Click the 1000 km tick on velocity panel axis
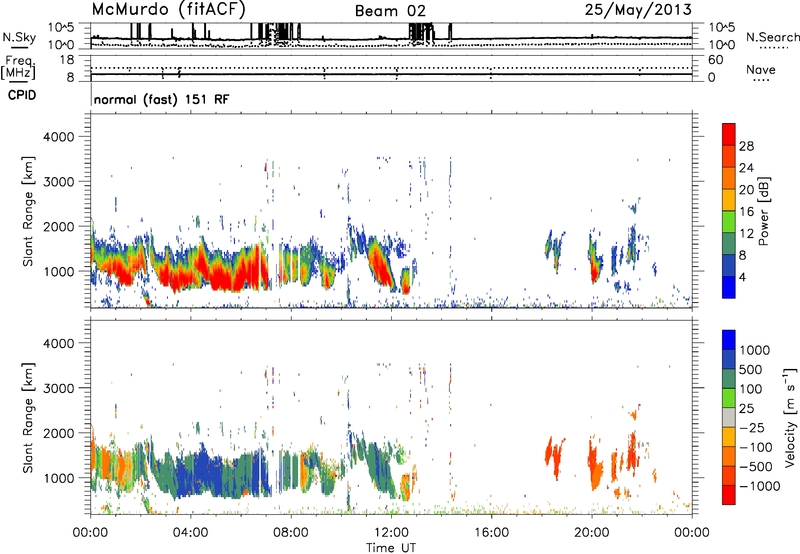 pyautogui.click(x=58, y=478)
